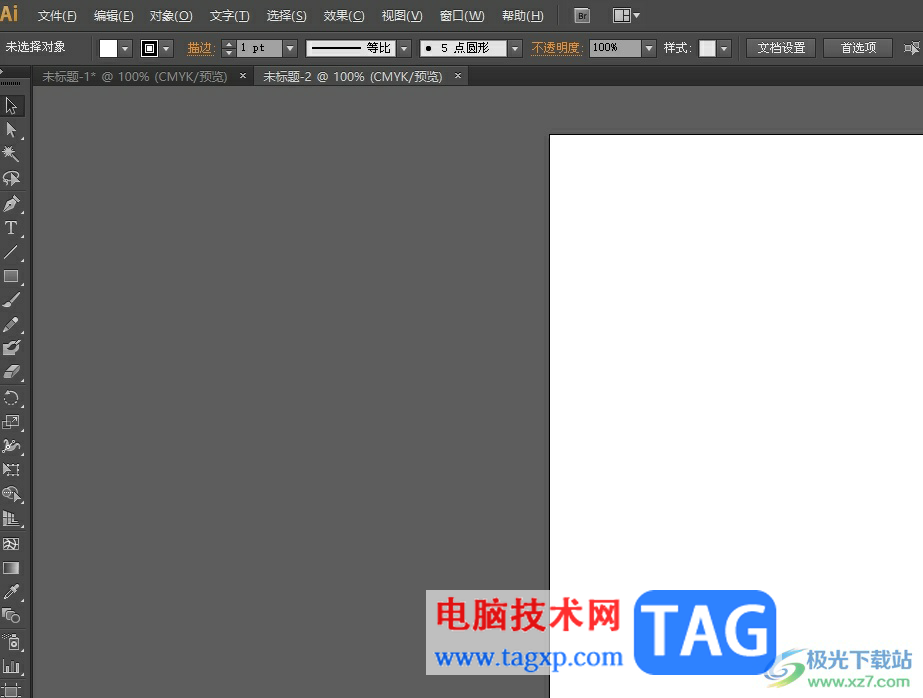Click the fill color white swatch
This screenshot has width=923, height=698.
(108, 48)
